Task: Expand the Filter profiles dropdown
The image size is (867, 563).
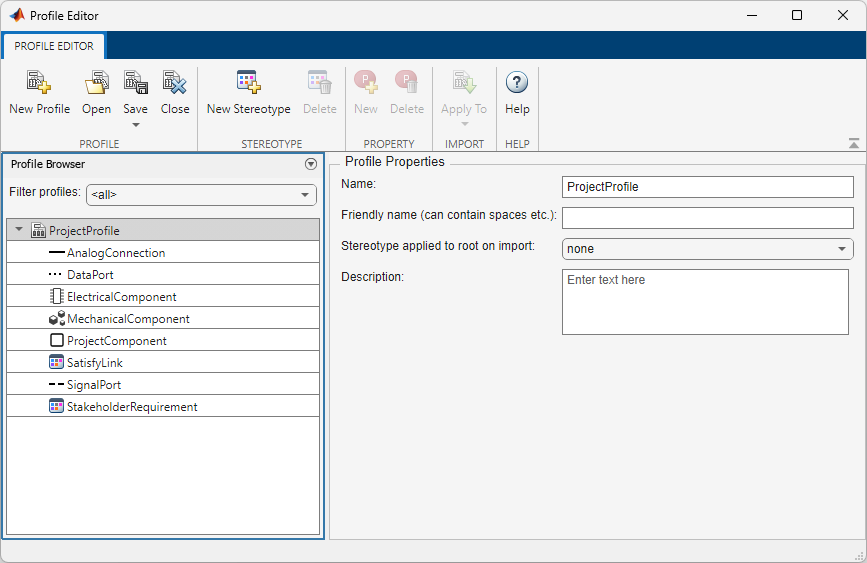Action: click(x=304, y=195)
